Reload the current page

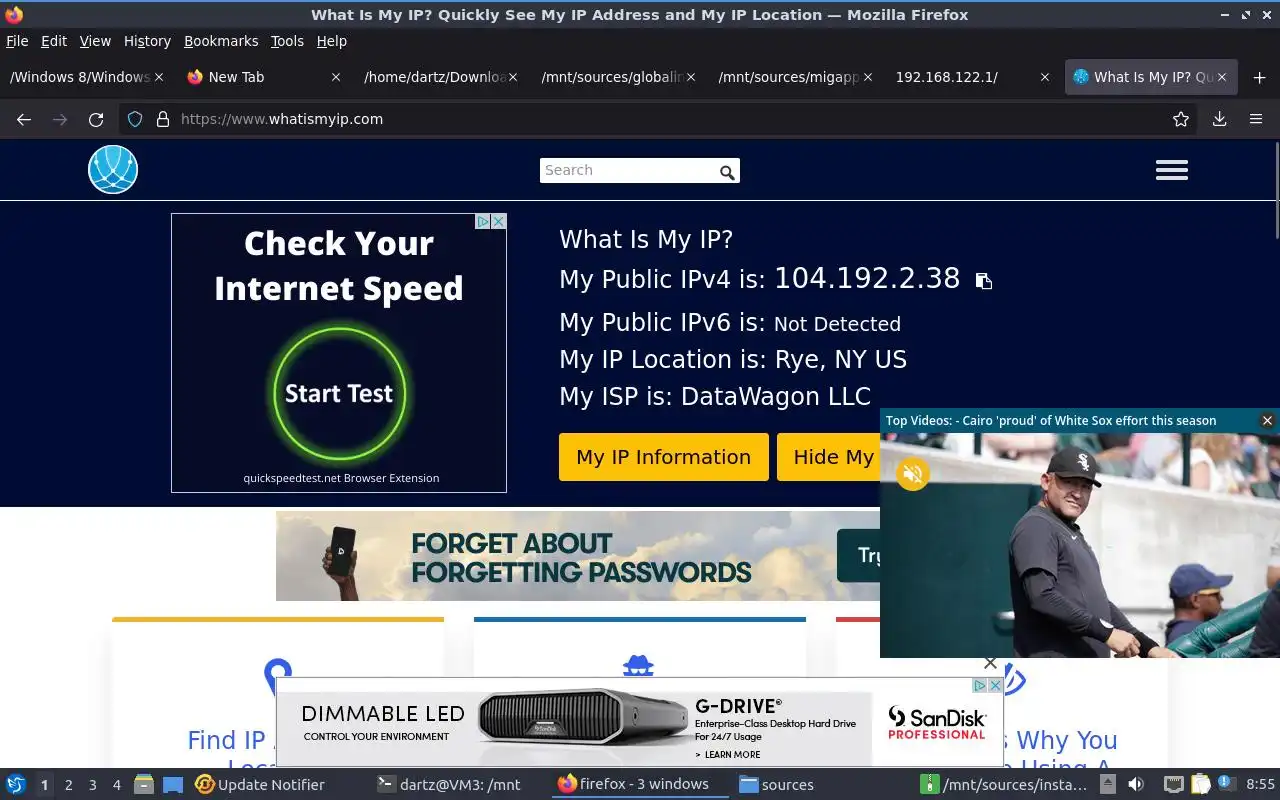(x=96, y=119)
